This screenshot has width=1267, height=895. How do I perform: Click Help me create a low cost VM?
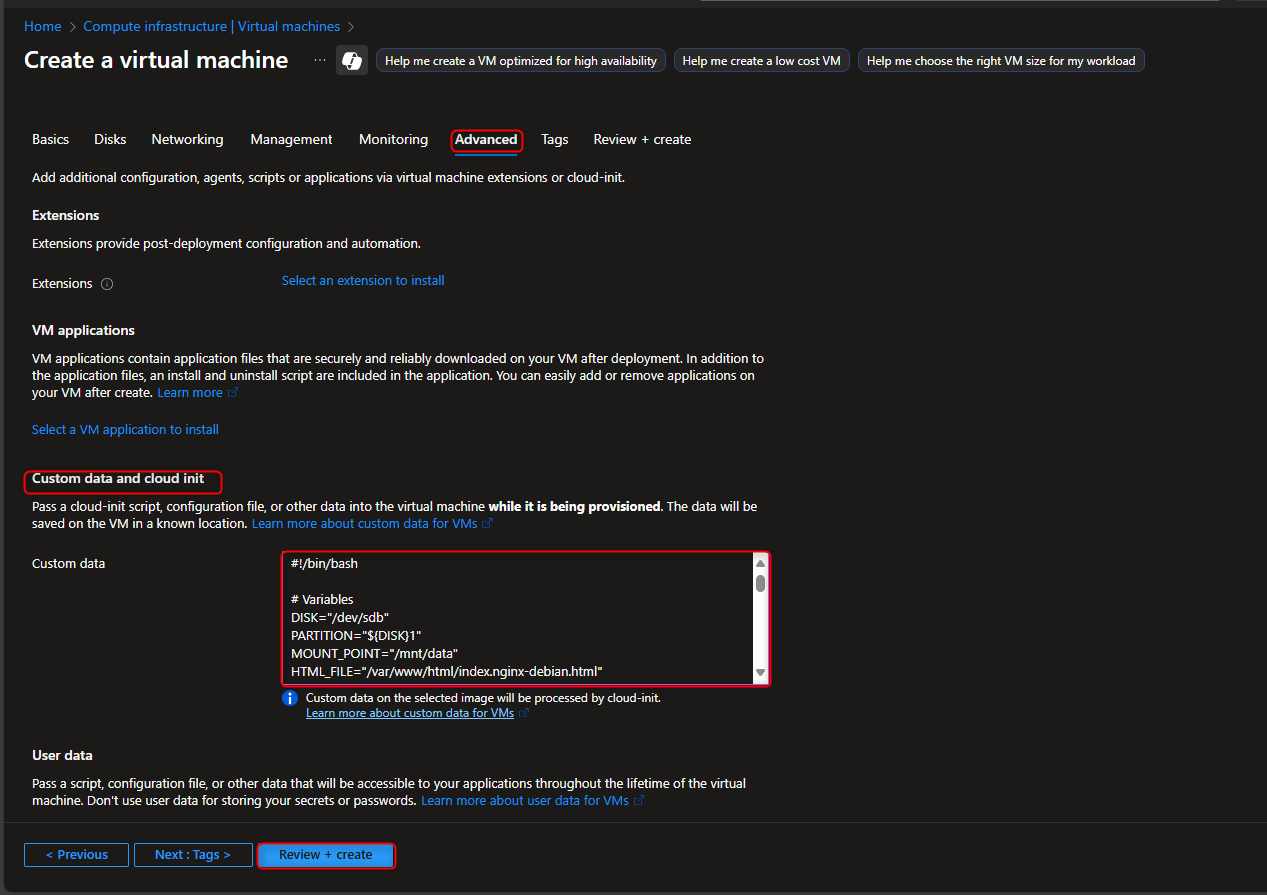(761, 60)
